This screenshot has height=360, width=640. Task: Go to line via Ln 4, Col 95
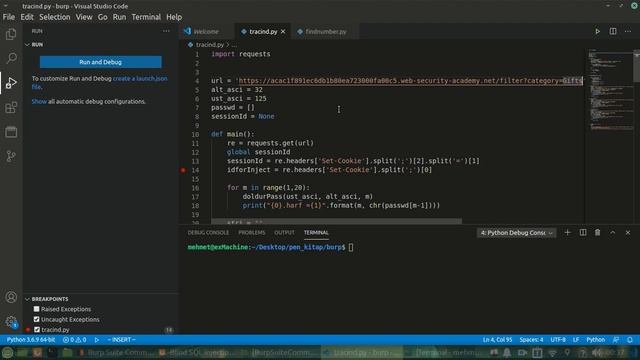(497, 340)
